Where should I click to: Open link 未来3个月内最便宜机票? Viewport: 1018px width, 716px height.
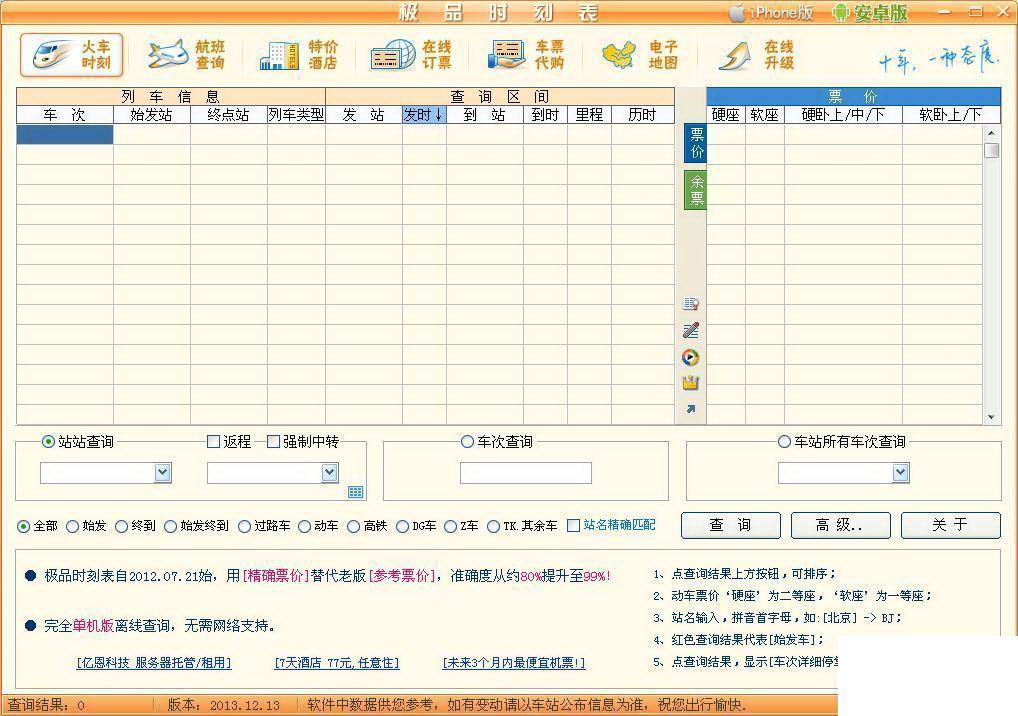click(514, 663)
